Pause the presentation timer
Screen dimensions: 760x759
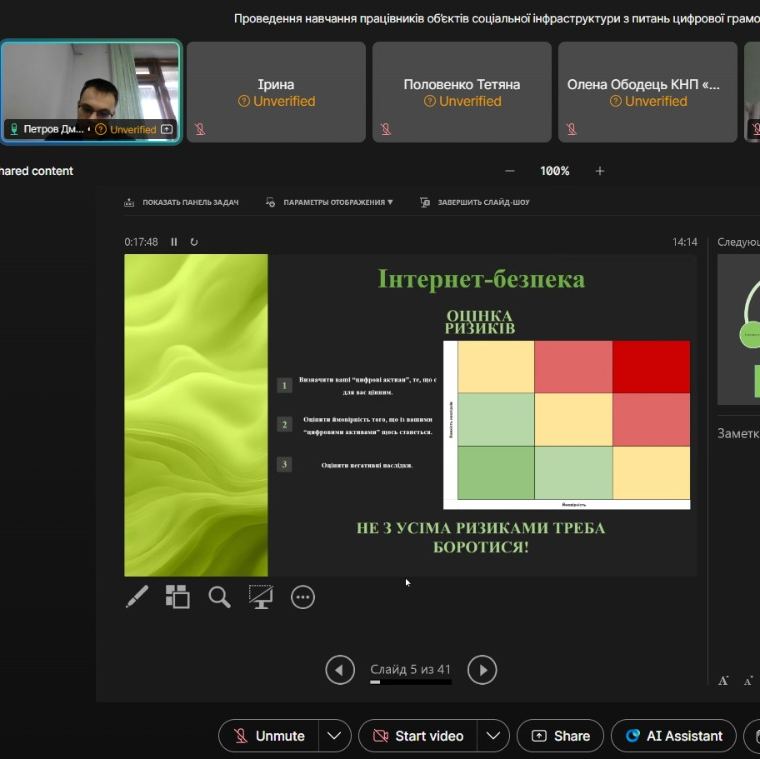pyautogui.click(x=174, y=242)
